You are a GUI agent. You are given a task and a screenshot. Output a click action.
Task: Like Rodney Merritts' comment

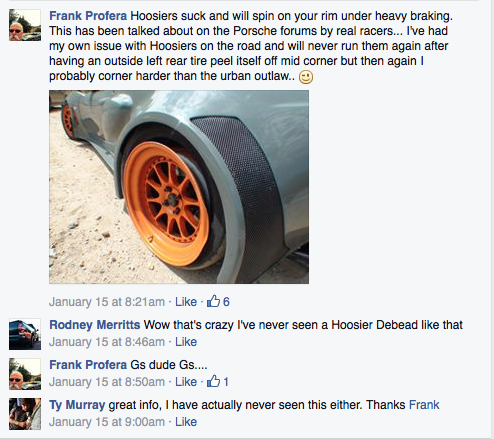pyautogui.click(x=186, y=342)
